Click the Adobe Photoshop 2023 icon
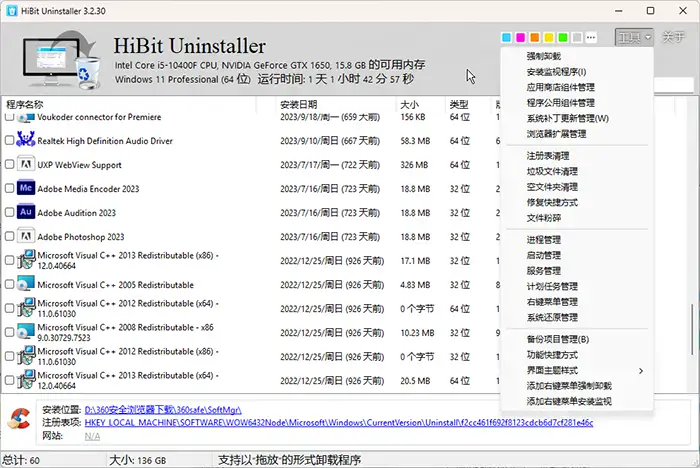This screenshot has width=700, height=468. tap(25, 236)
